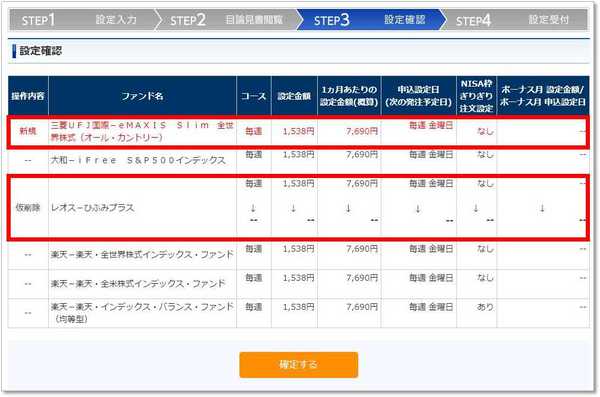Click the down arrow in ひふみプラス ボーナス月 cell
Image resolution: width=600 pixels, height=397 pixels.
pos(542,208)
